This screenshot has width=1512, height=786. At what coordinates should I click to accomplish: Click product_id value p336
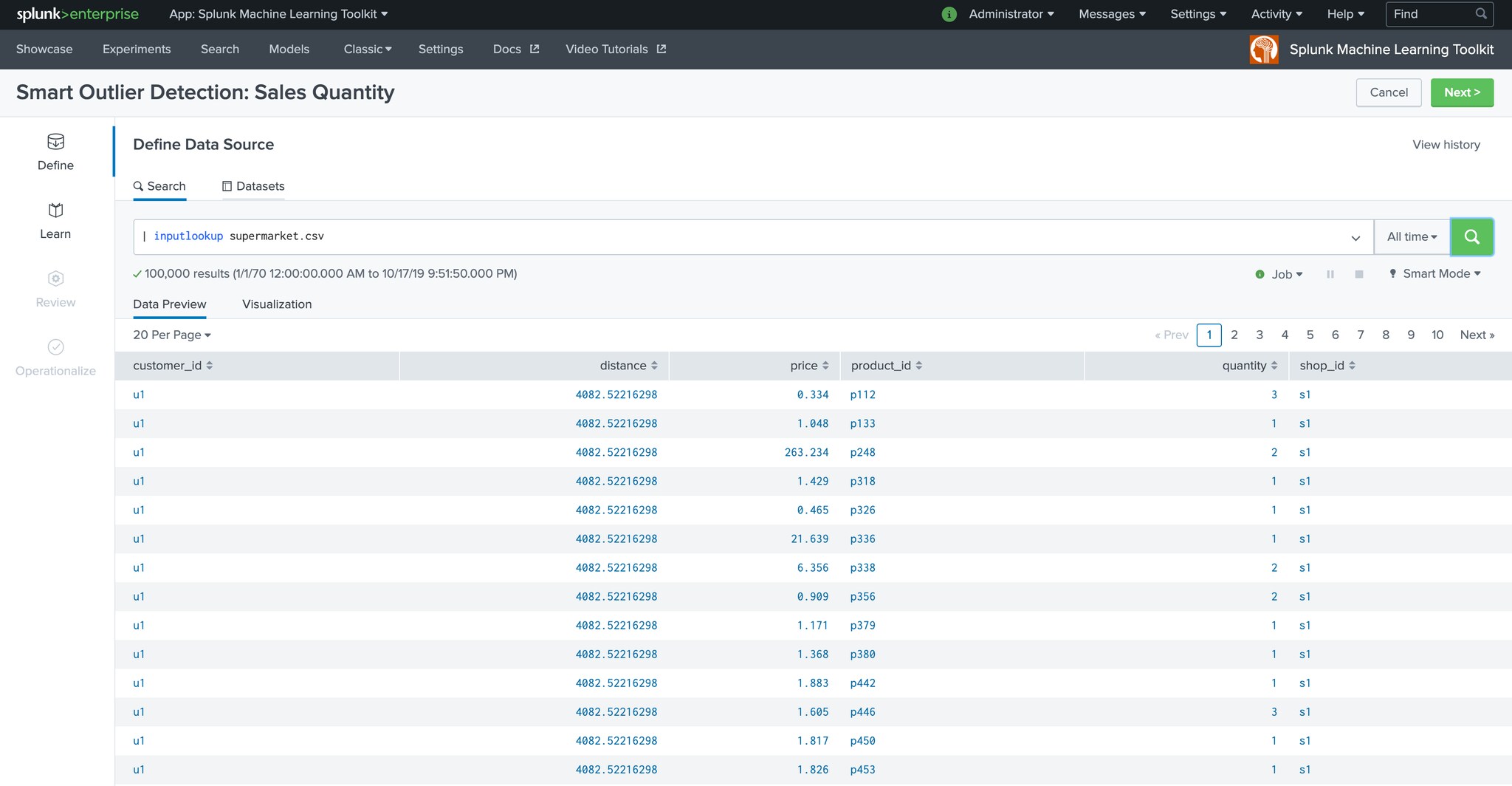[862, 539]
